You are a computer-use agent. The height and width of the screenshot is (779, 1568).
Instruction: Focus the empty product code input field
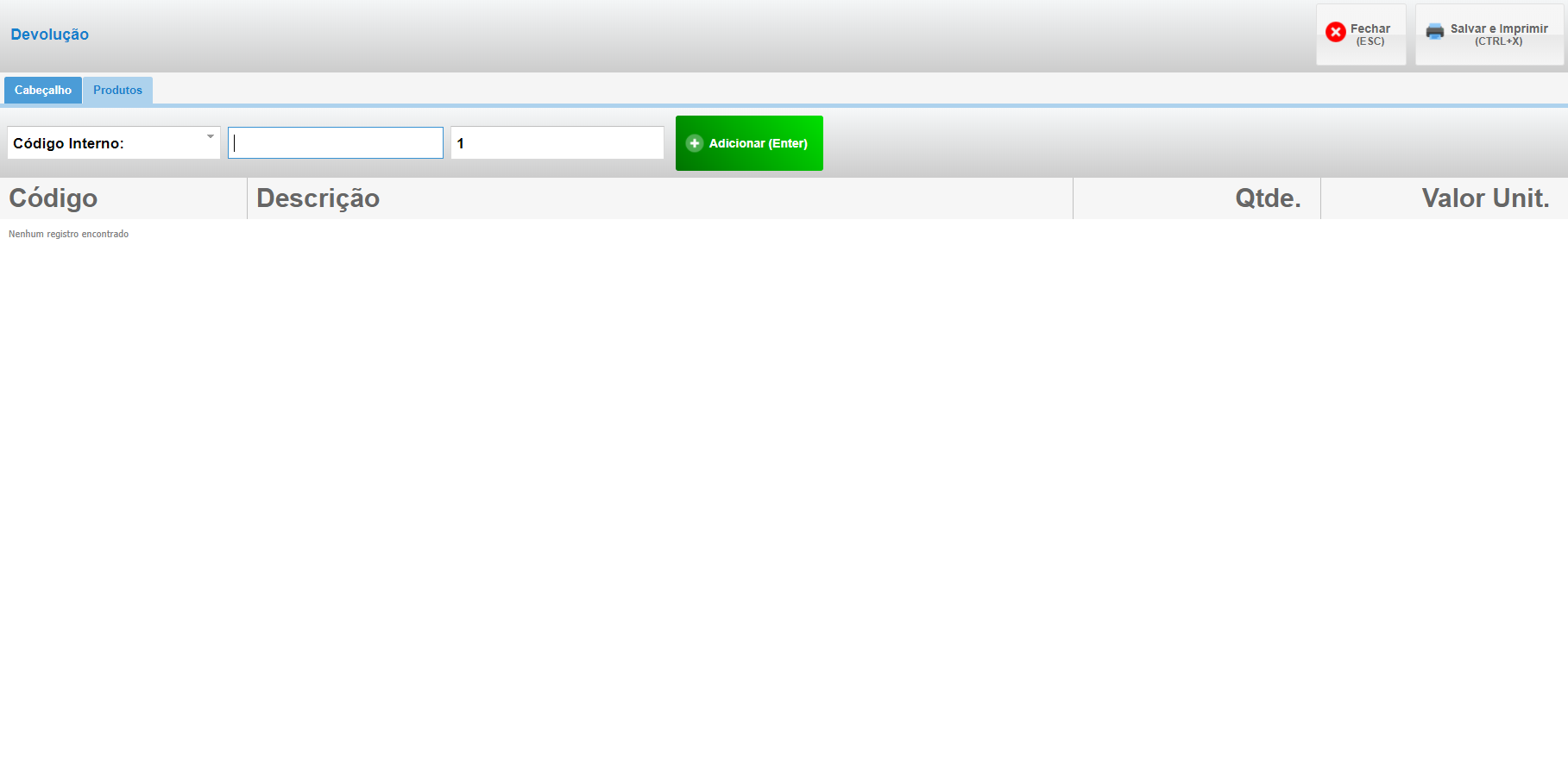tap(336, 142)
